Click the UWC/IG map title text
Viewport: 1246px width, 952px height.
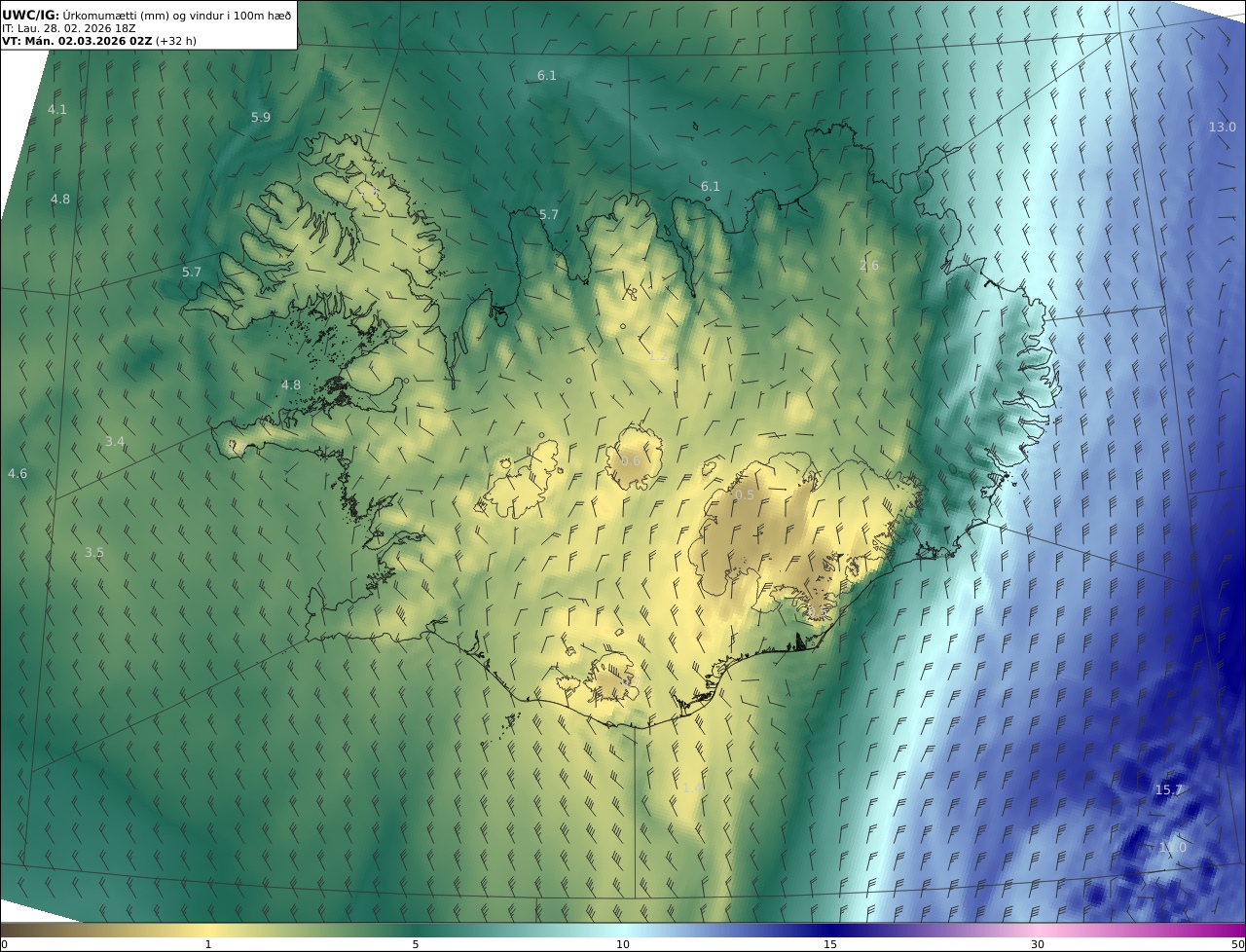tap(147, 16)
